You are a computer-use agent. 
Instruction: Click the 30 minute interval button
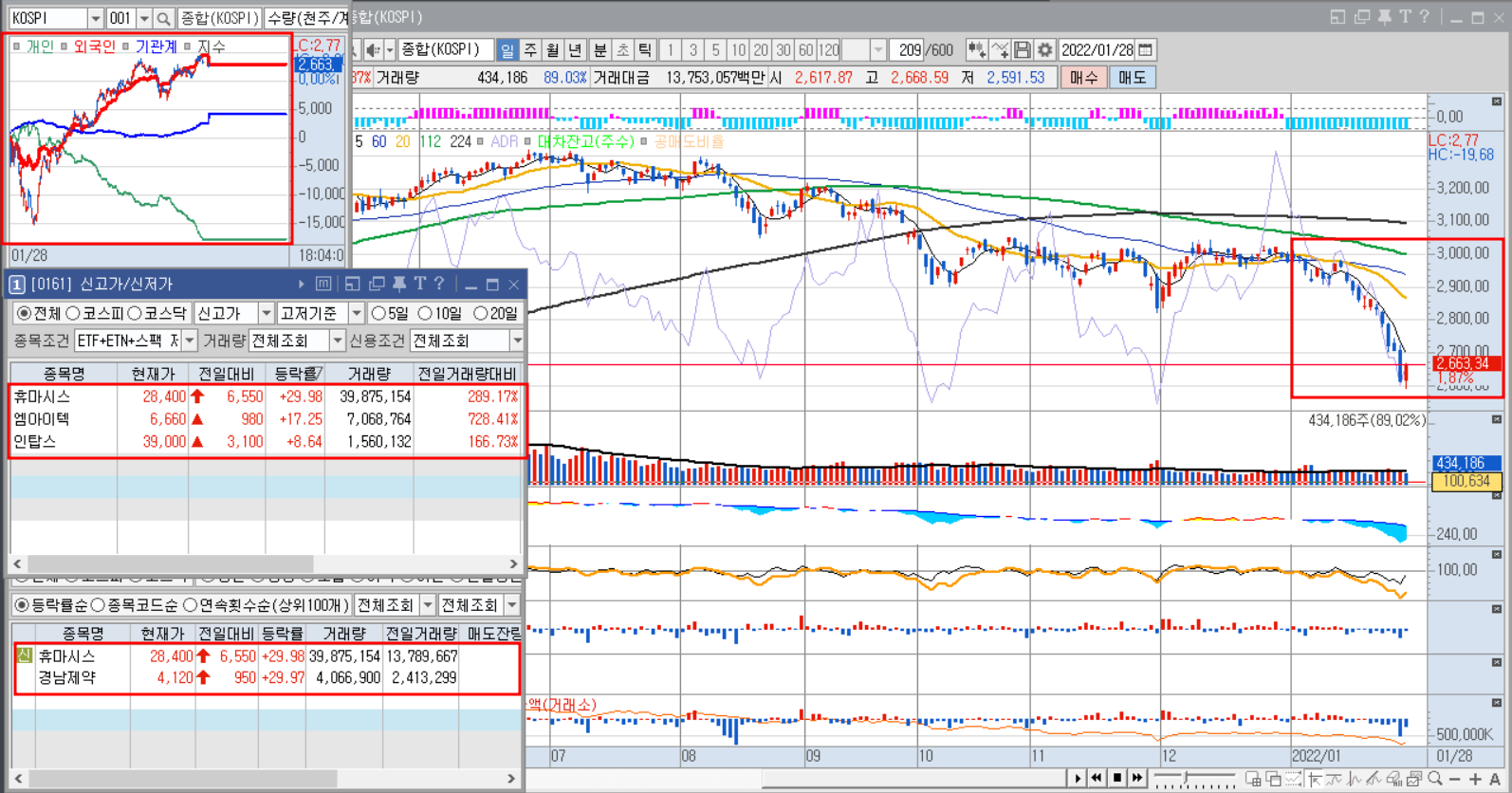tap(783, 50)
